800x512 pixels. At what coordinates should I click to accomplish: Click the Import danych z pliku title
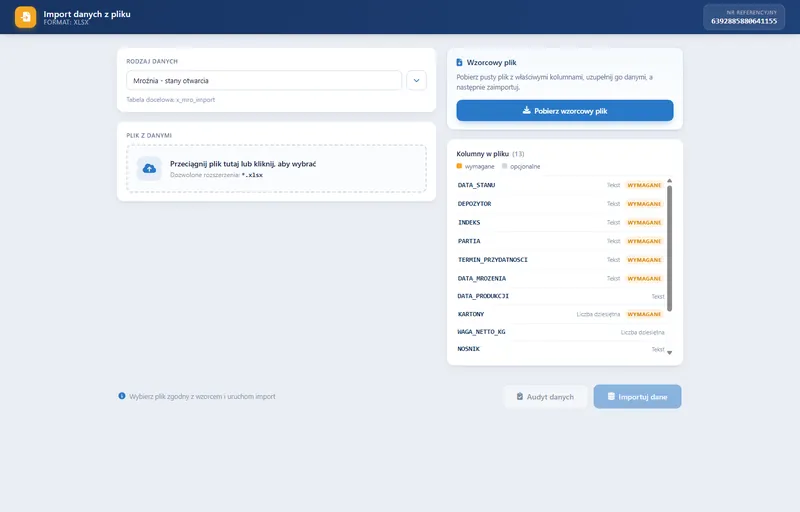(x=87, y=14)
